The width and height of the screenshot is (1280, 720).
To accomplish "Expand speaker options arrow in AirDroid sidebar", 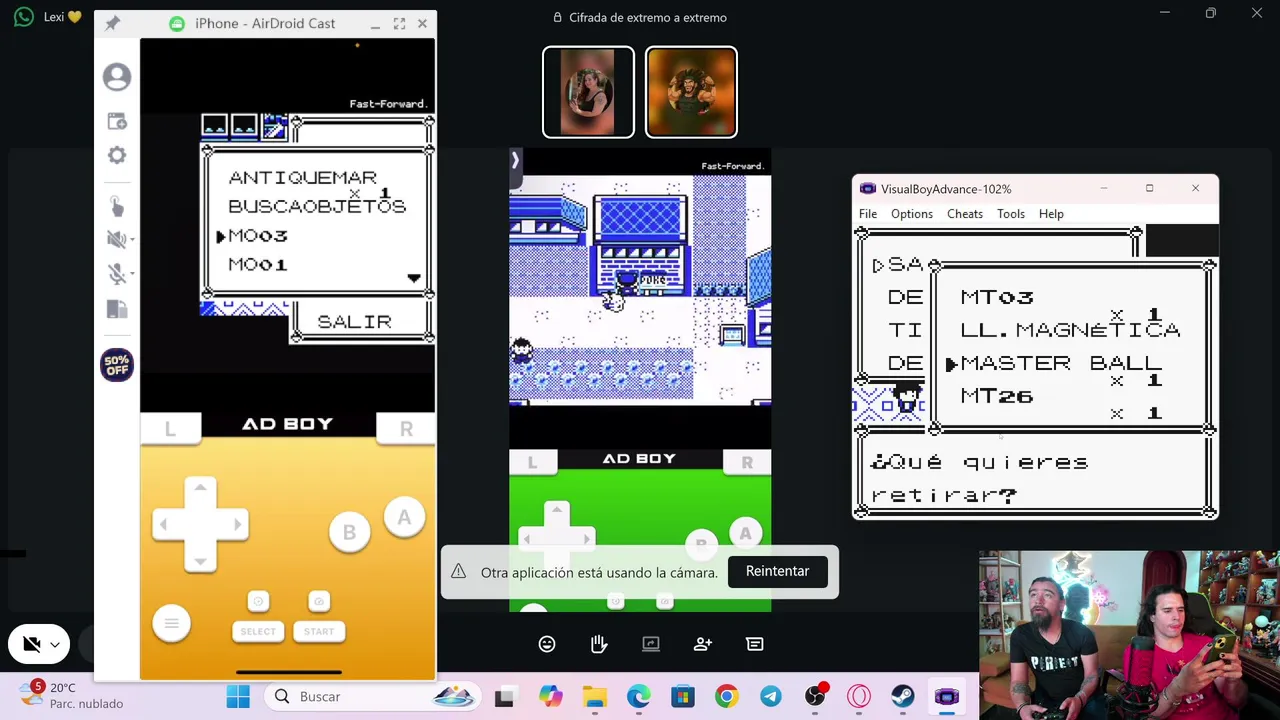I will pos(132,240).
